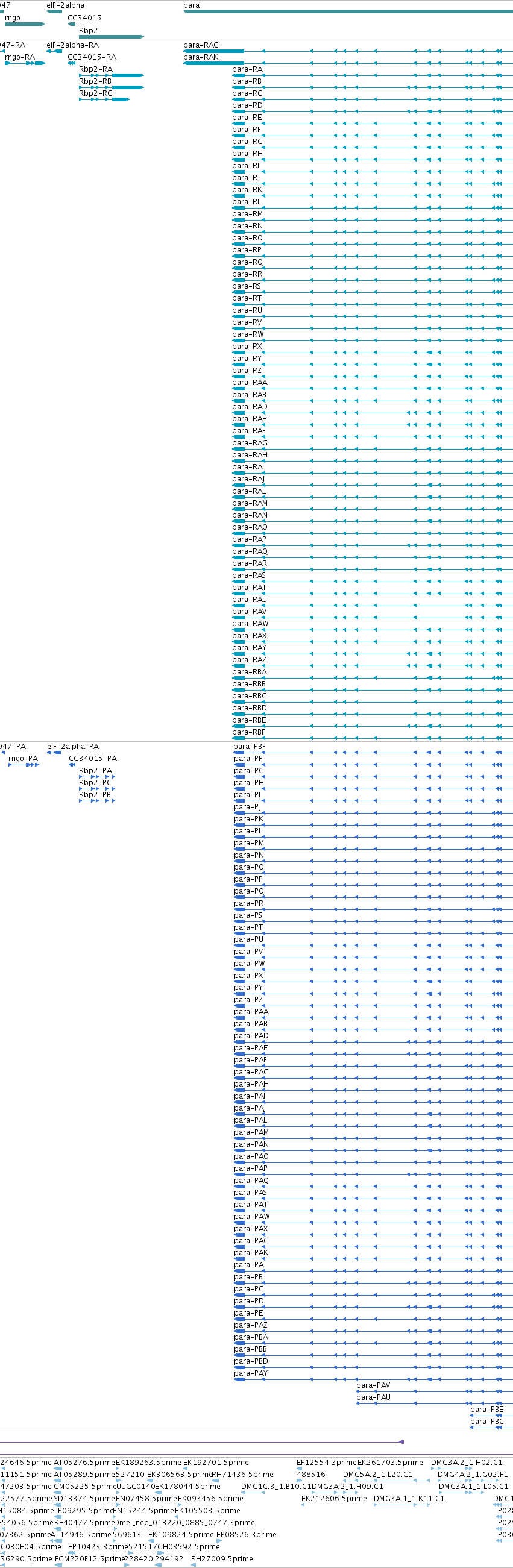
Task: Click protein label Rbp2-PB
Action: (95, 795)
